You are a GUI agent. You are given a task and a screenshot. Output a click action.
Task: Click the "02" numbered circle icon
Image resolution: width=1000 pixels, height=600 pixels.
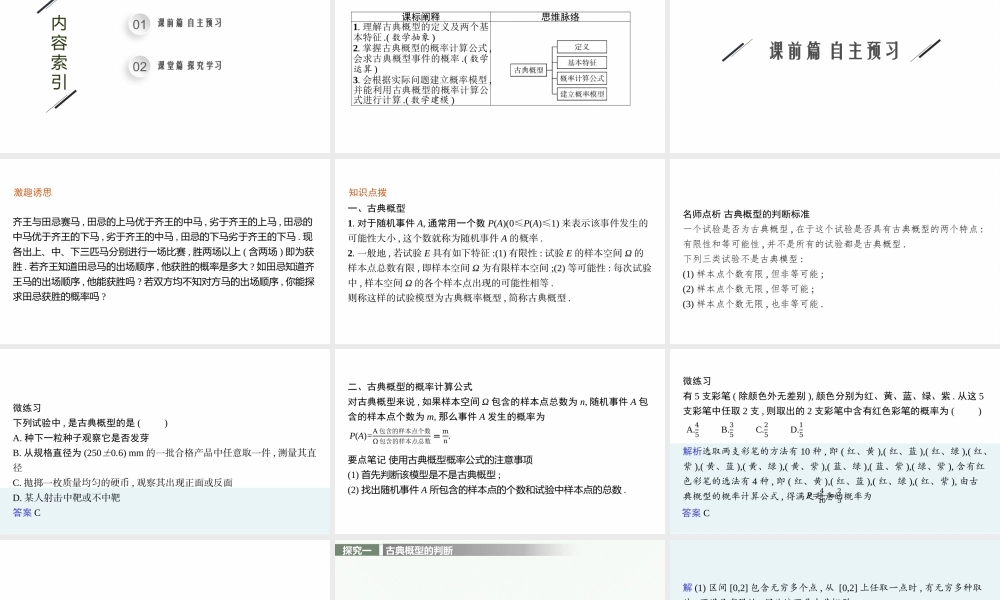coord(137,65)
